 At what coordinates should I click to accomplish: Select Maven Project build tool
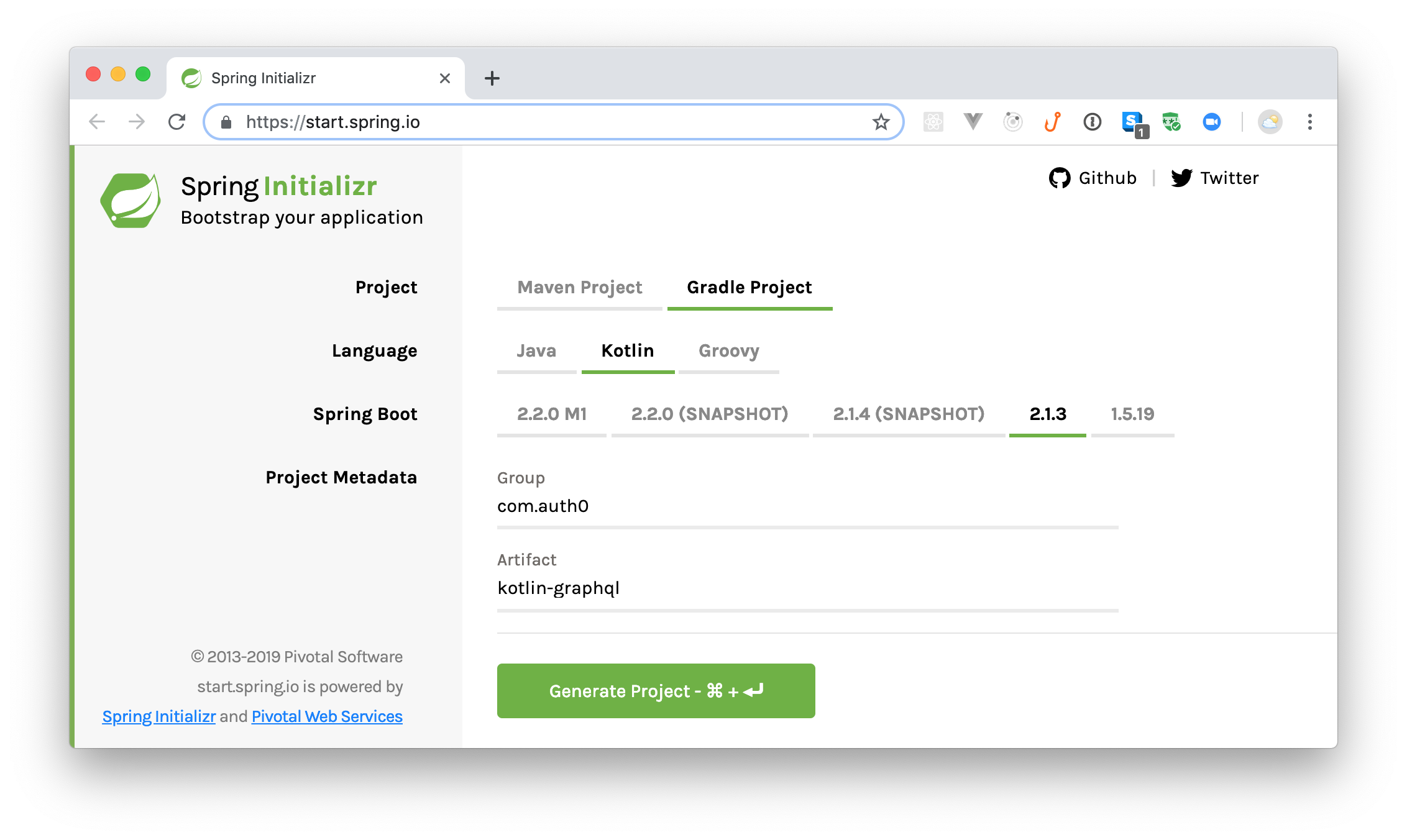pos(579,287)
